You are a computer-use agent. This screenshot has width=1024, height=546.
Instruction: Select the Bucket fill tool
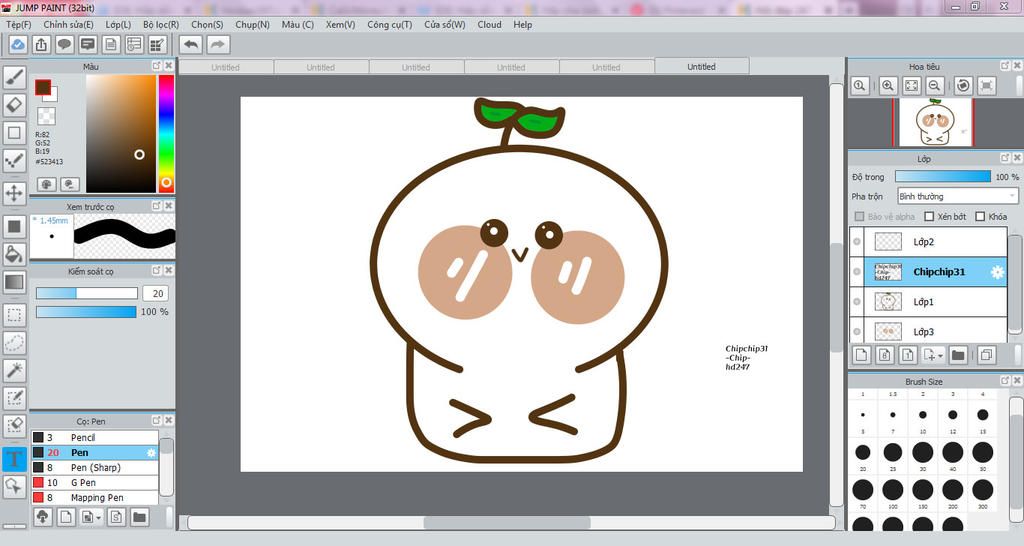[14, 254]
